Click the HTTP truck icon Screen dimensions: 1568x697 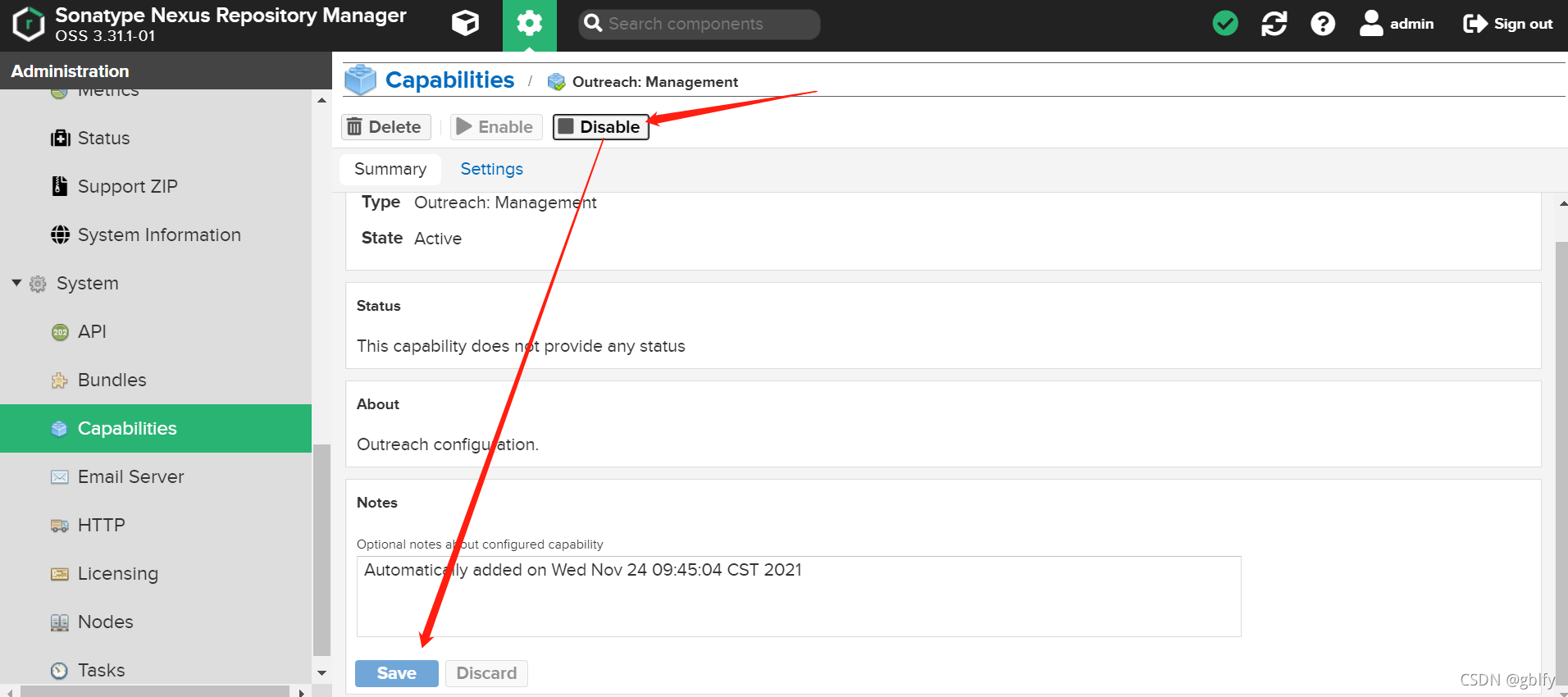point(60,526)
